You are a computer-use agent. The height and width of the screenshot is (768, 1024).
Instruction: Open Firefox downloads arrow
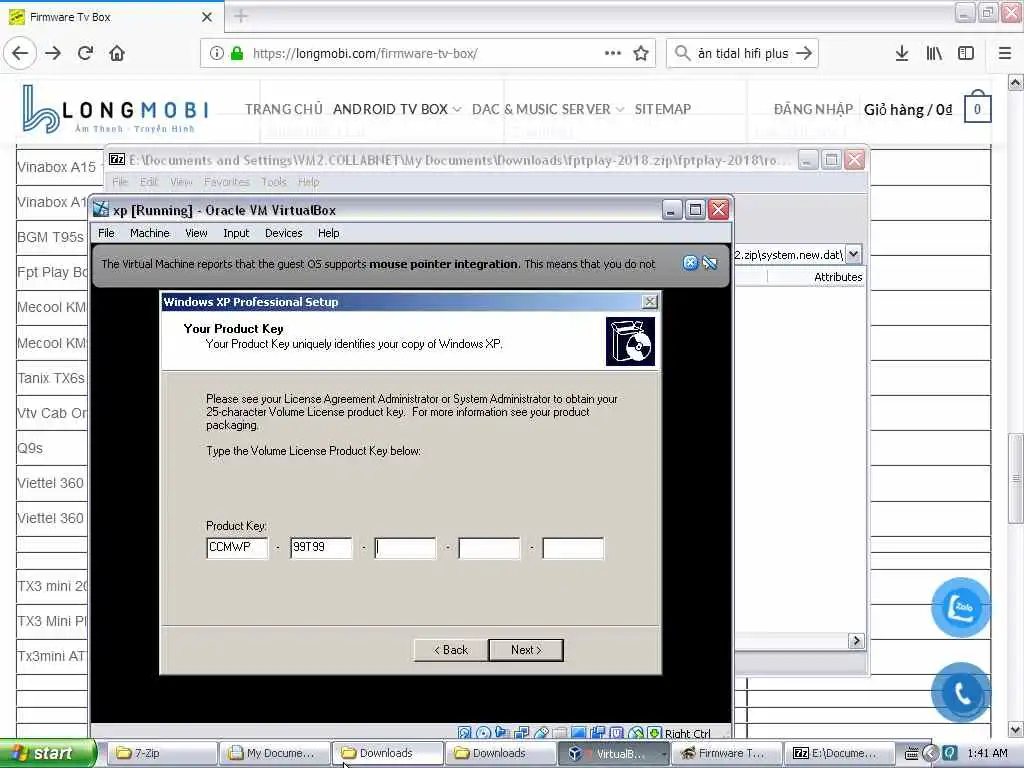[902, 53]
